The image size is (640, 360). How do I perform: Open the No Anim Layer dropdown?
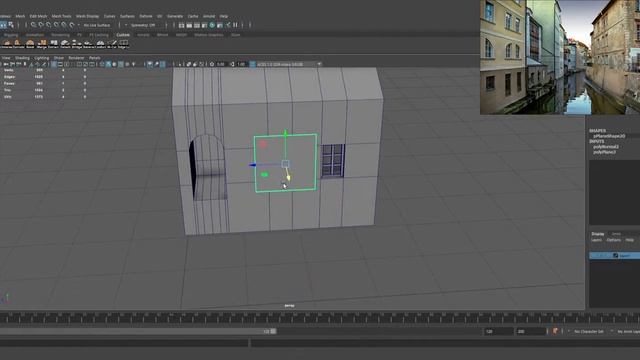(628, 331)
